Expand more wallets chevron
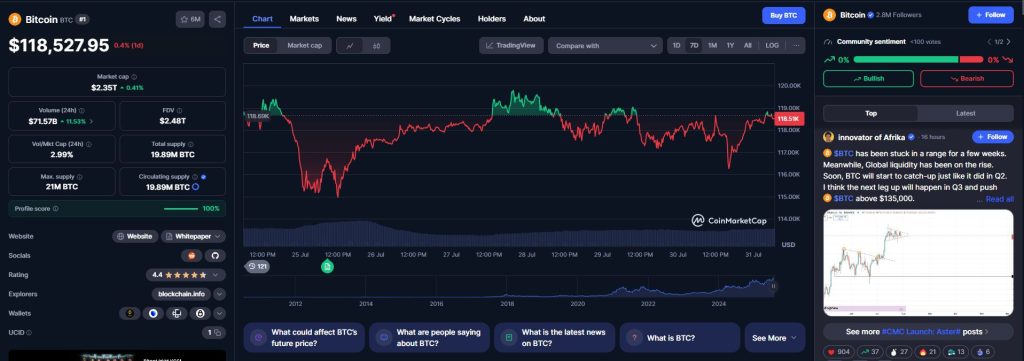1024x361 pixels. pos(219,314)
